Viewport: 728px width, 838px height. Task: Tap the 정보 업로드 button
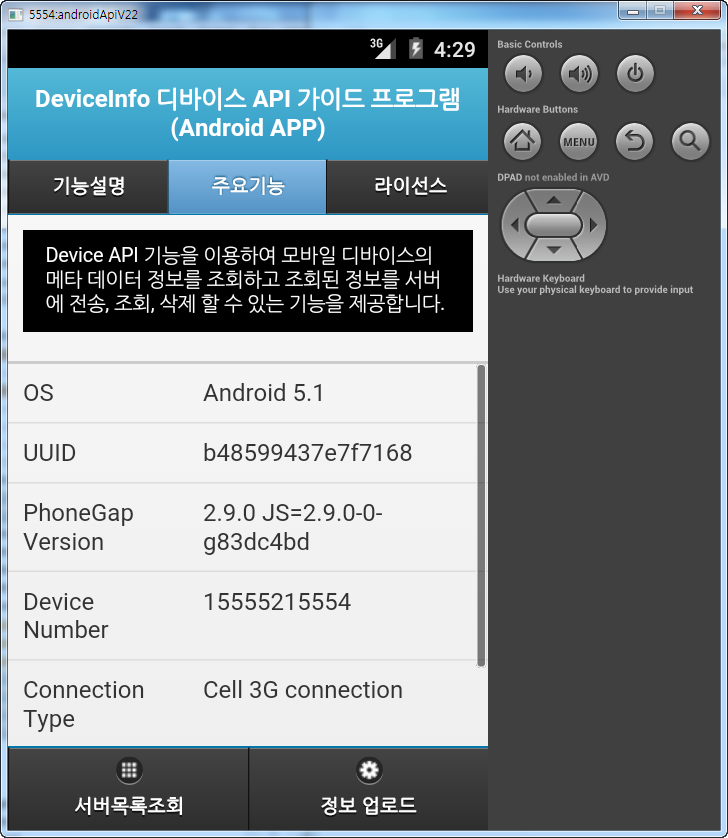368,789
